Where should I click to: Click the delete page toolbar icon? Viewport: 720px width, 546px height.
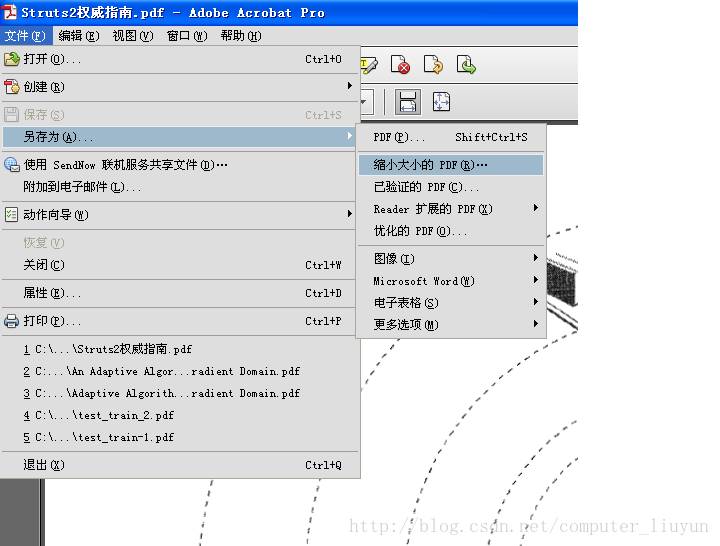coord(400,65)
